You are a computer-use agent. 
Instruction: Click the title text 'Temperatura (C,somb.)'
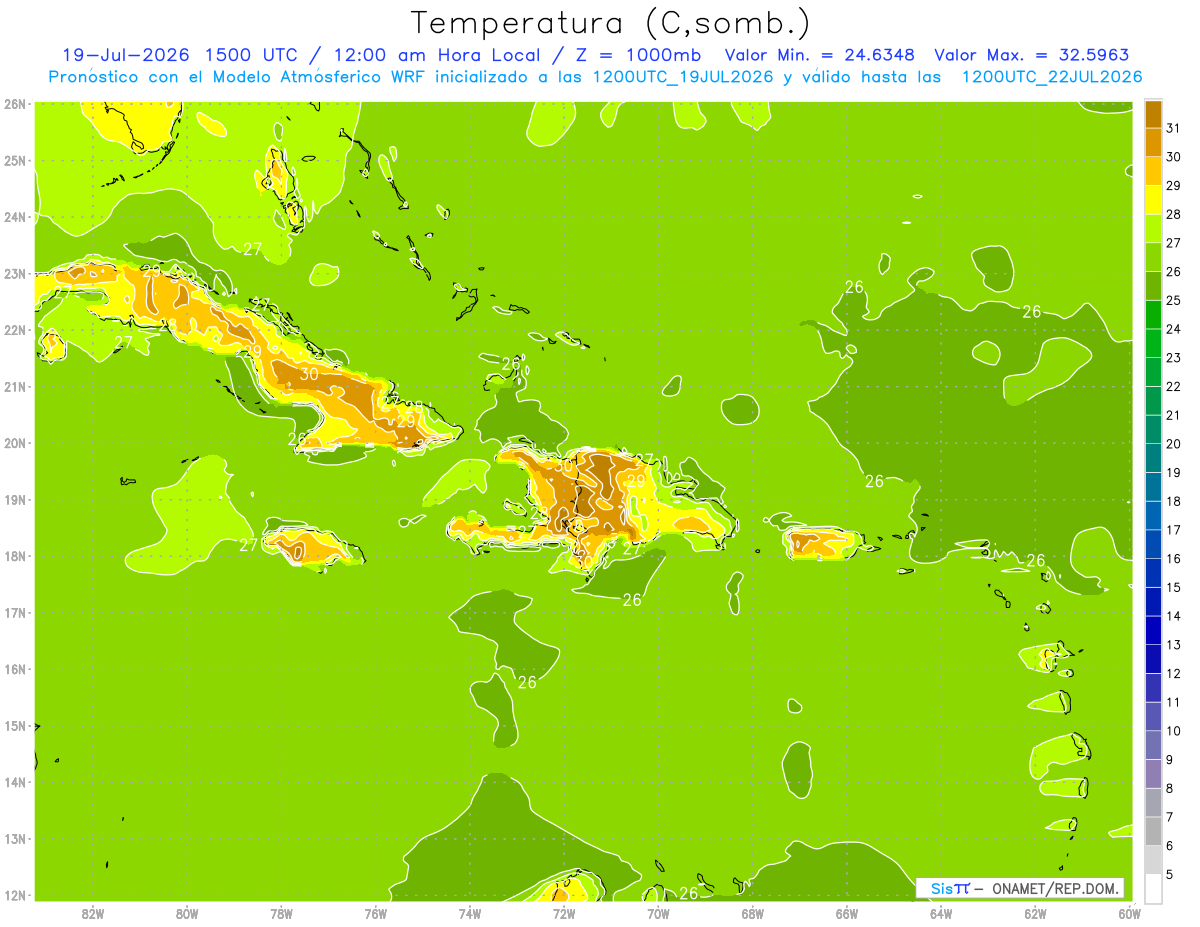(x=611, y=23)
